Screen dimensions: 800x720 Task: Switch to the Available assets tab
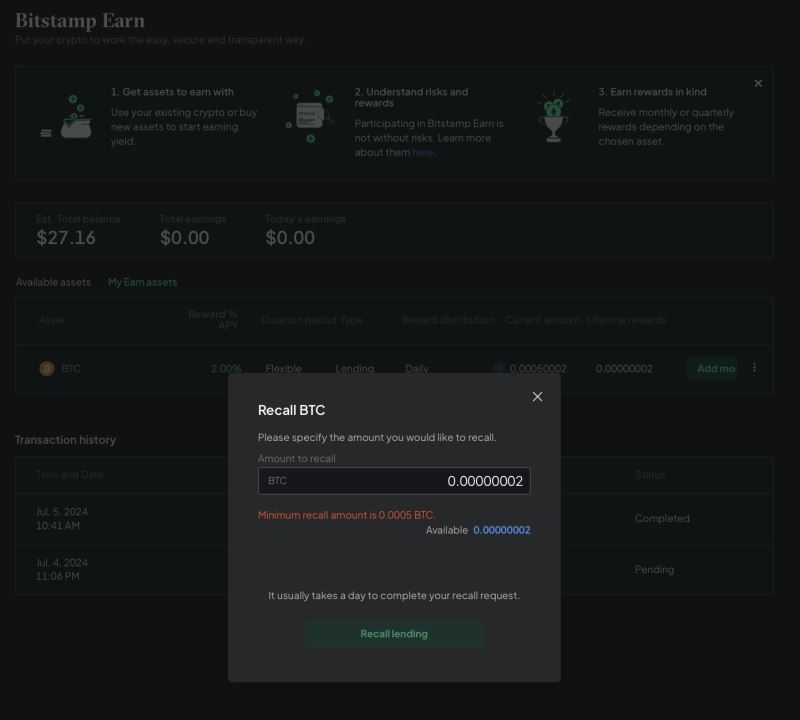click(53, 282)
